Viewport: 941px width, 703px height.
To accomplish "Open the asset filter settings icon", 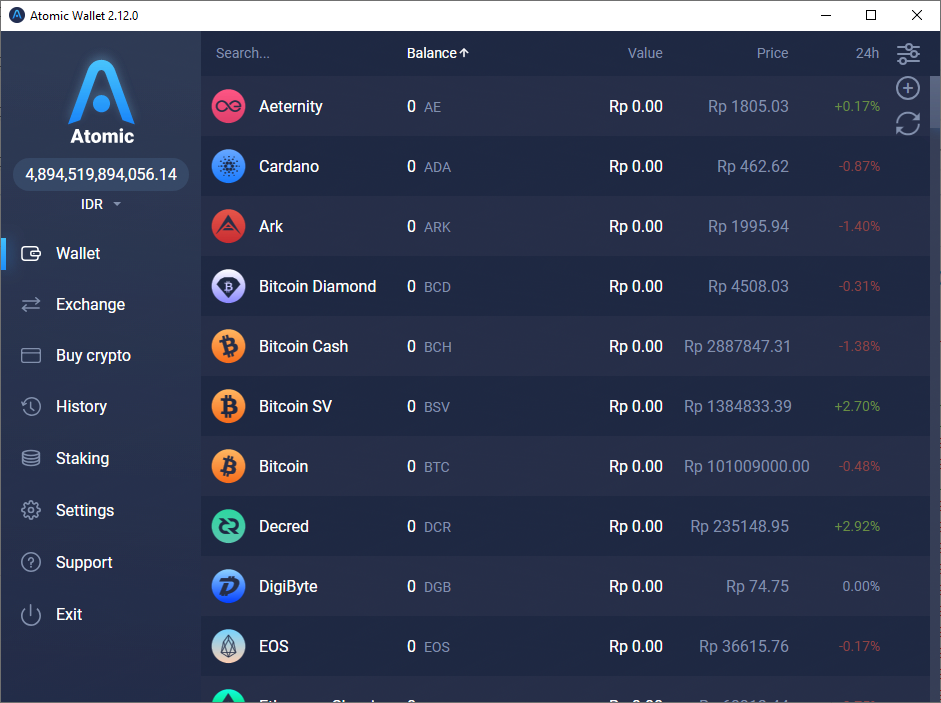I will click(x=908, y=53).
